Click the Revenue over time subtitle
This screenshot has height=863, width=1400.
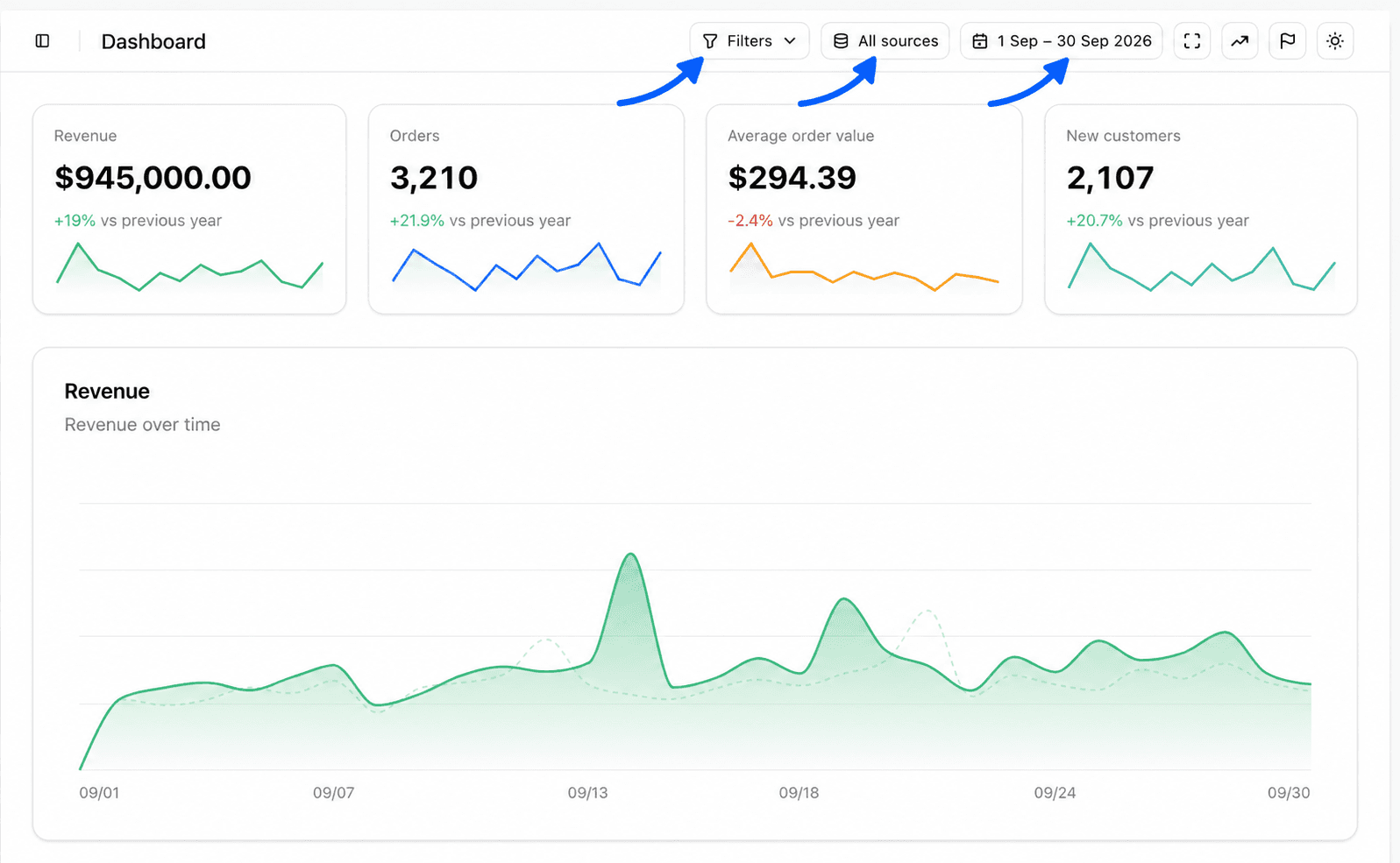tap(142, 425)
